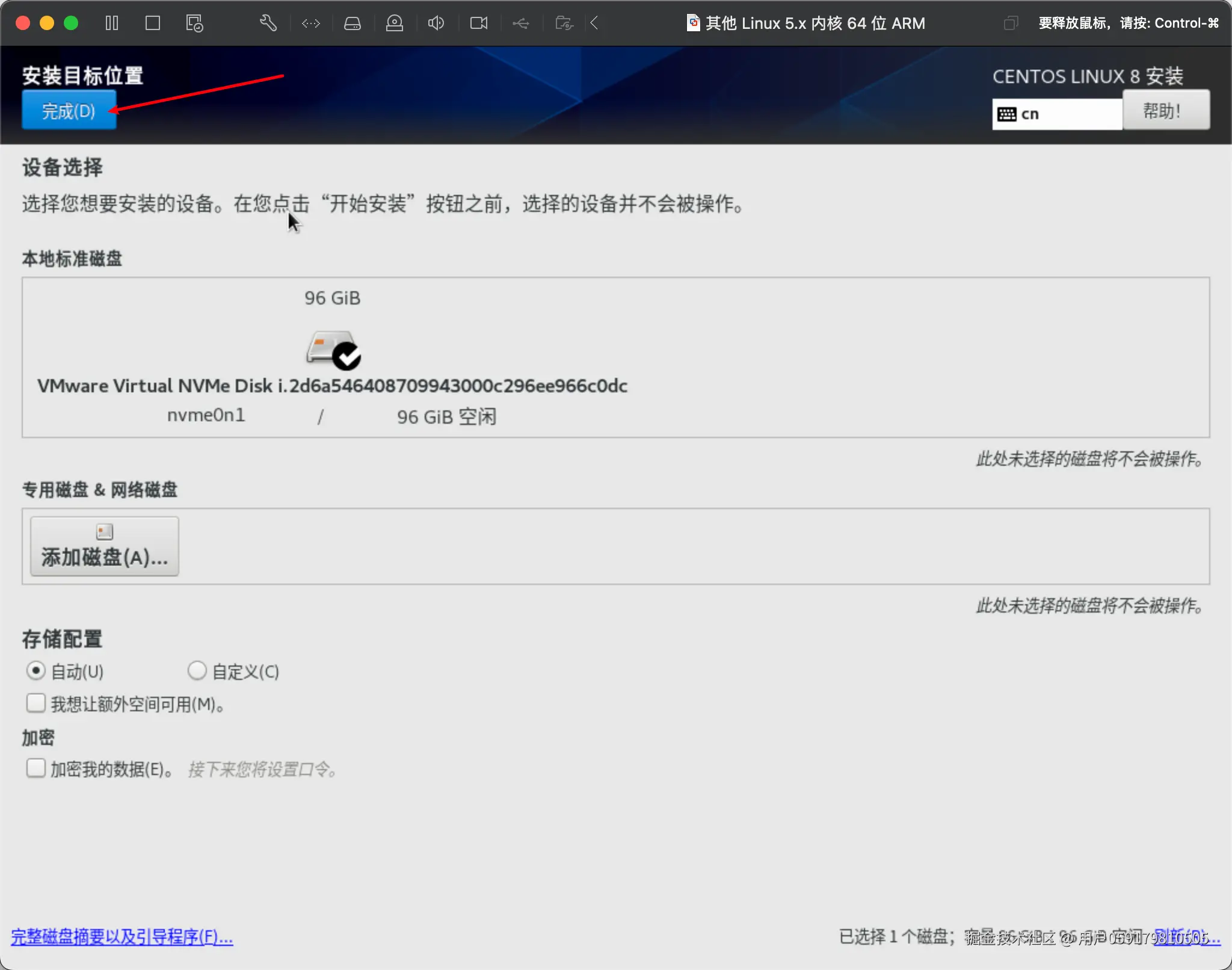1232x970 pixels.
Task: Open the cn keyboard layout selector
Action: coord(1056,113)
